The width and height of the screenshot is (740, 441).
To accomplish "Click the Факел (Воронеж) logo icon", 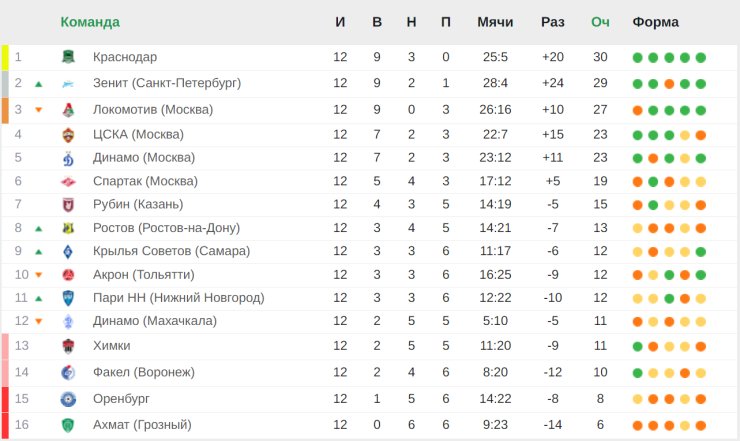I will 68,373.
